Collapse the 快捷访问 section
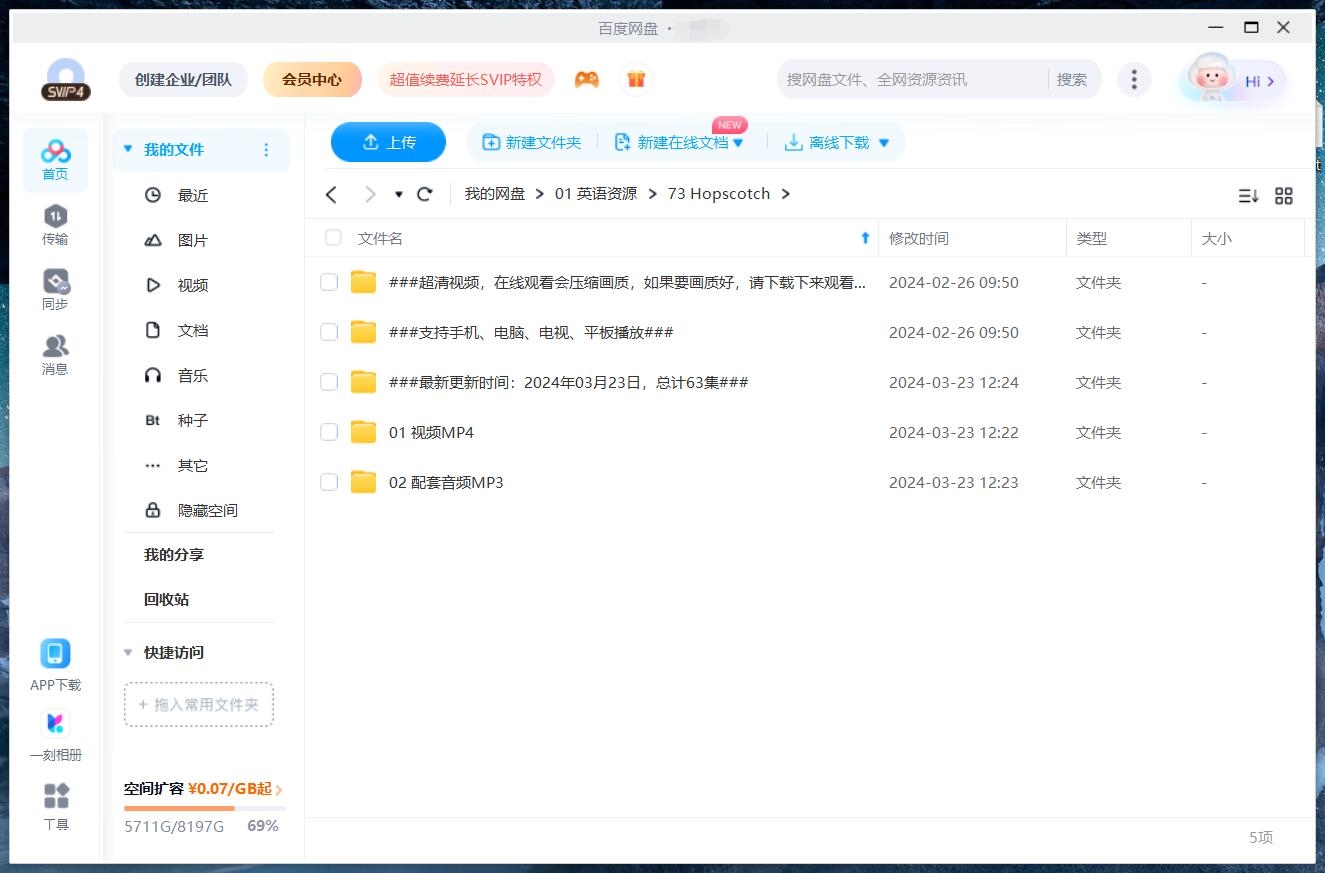The height and width of the screenshot is (873, 1325). click(127, 652)
